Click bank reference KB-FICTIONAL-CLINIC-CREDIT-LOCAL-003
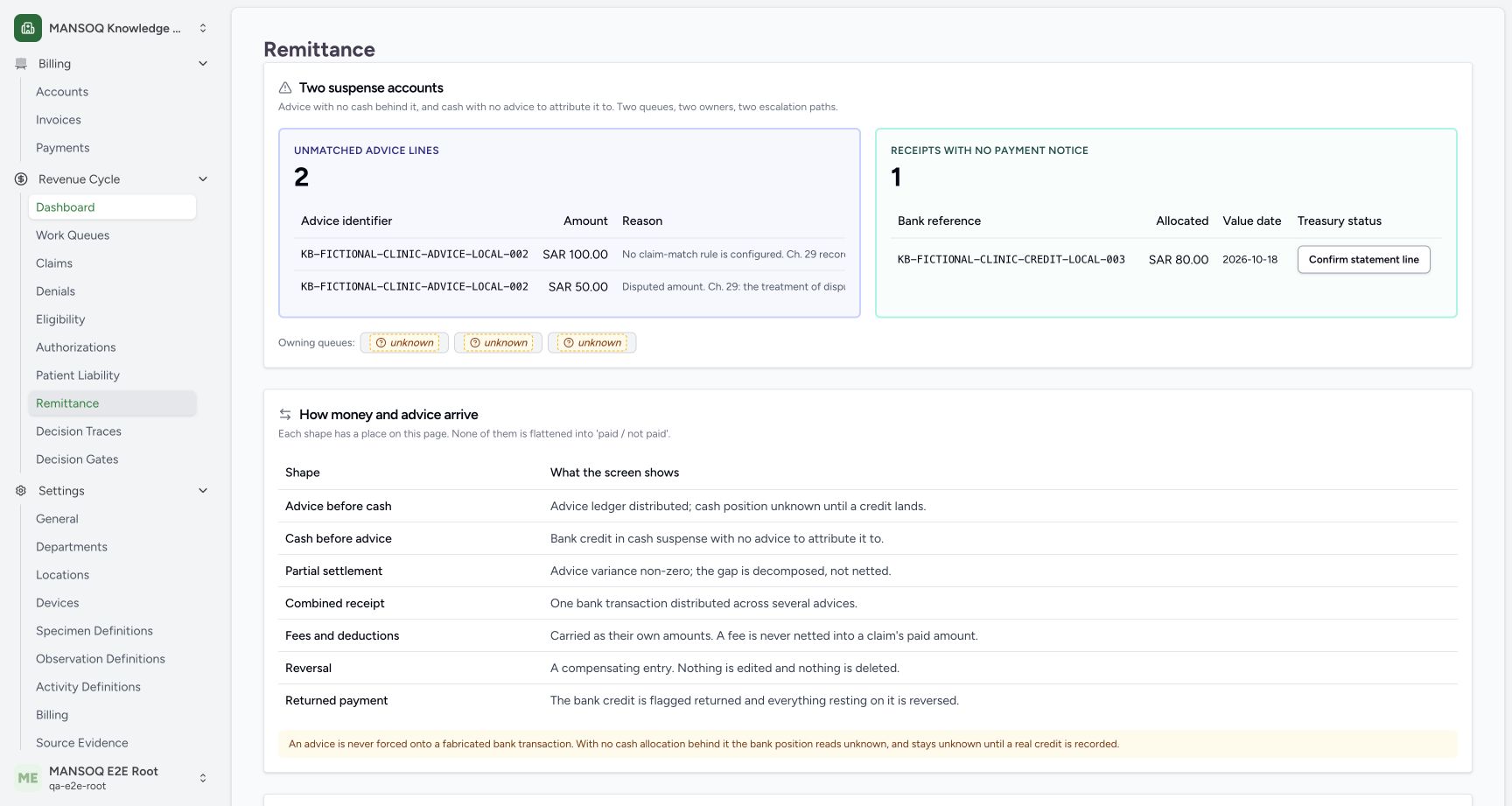Screen dimensions: 1512x806 pyautogui.click(x=1011, y=260)
